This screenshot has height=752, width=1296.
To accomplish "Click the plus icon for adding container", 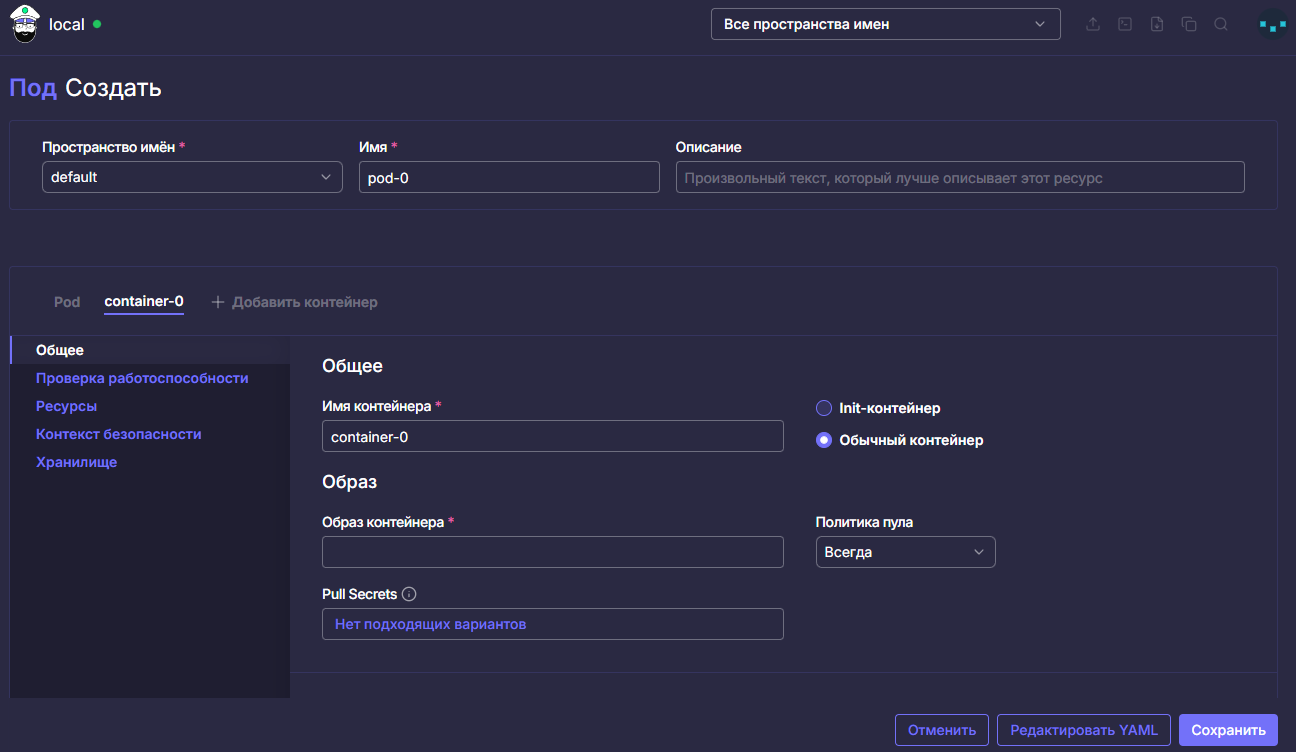I will pyautogui.click(x=218, y=302).
